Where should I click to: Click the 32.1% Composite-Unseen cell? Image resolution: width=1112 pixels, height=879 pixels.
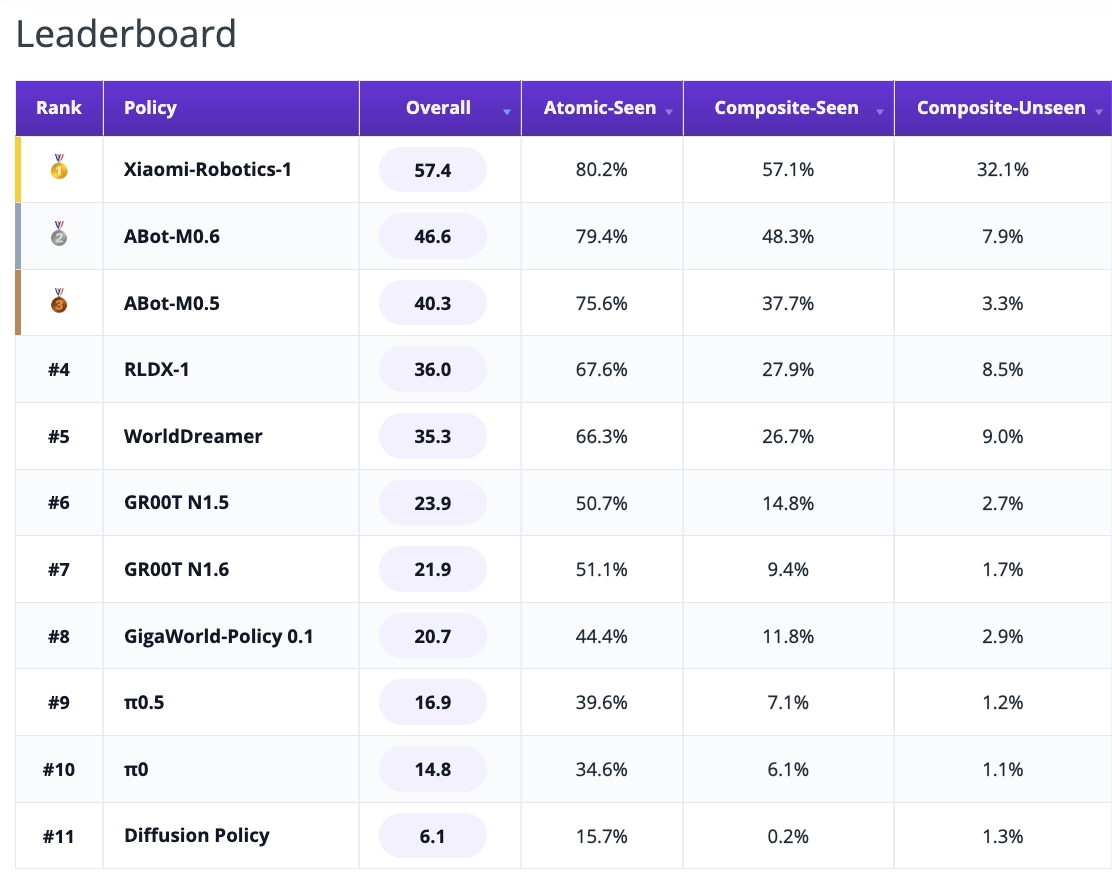(1002, 170)
